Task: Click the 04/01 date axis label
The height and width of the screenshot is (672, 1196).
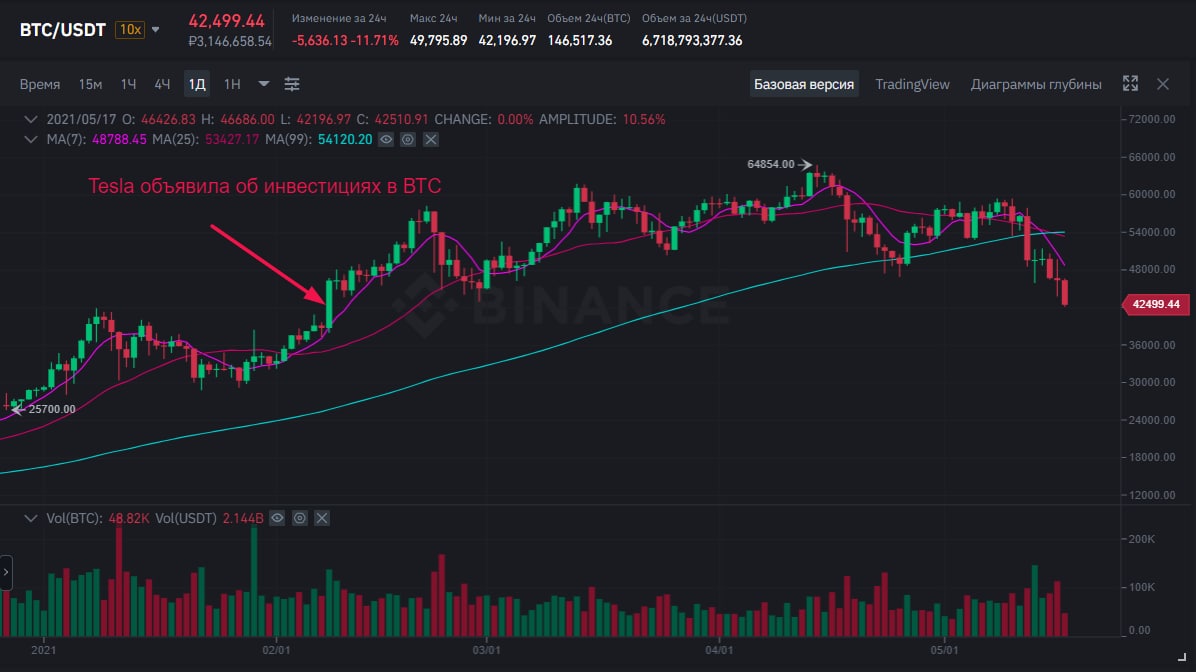Action: (719, 650)
